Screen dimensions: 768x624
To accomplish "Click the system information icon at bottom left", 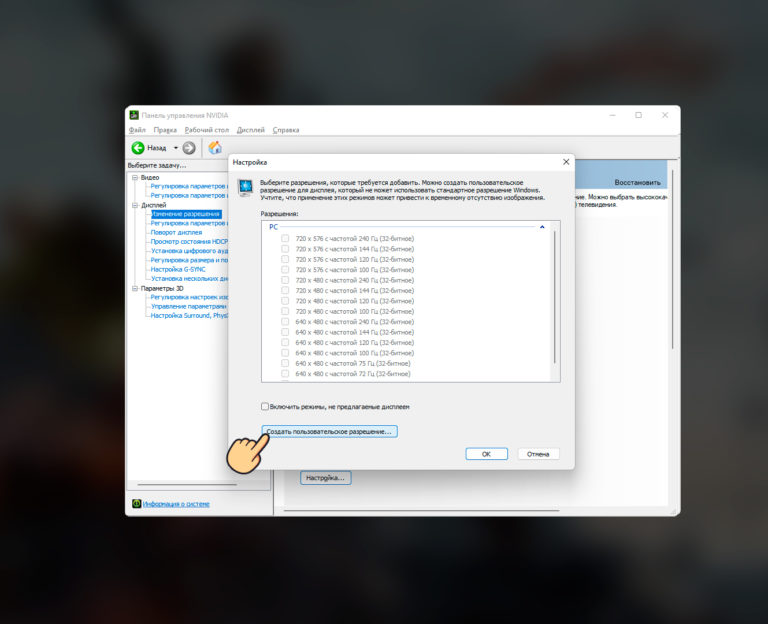I will tap(136, 504).
